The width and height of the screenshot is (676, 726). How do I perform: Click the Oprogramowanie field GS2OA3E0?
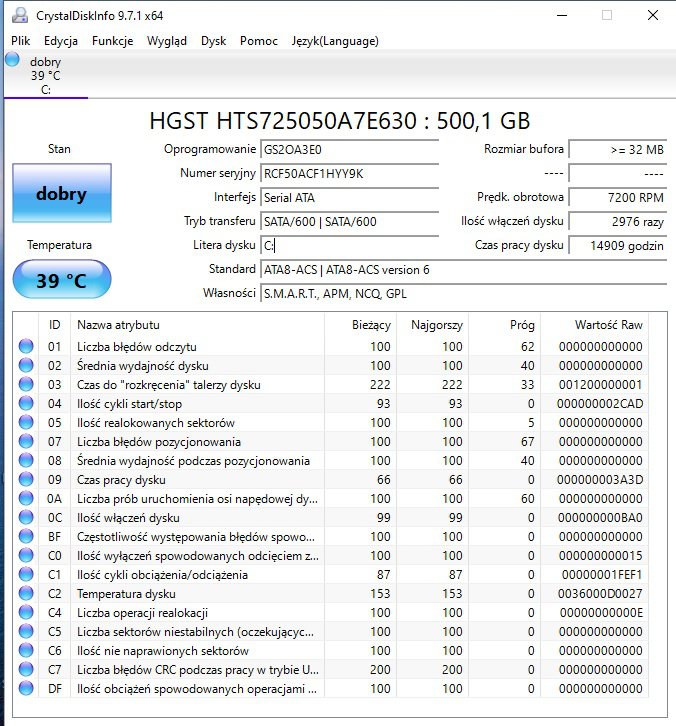click(x=350, y=150)
